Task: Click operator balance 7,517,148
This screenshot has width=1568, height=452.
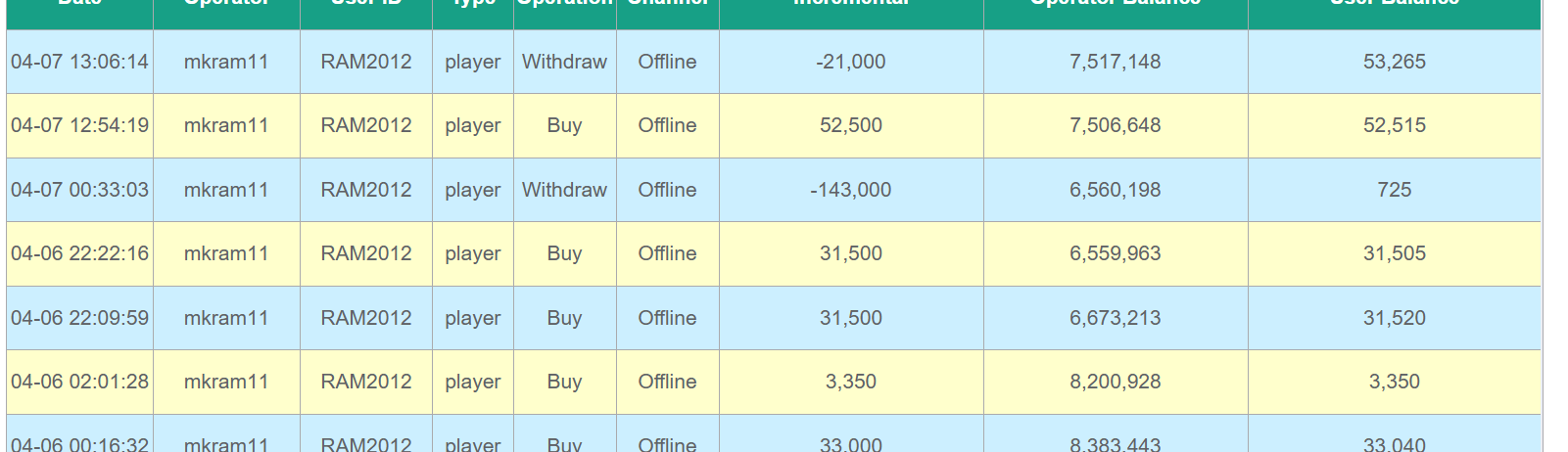Action: [1115, 62]
